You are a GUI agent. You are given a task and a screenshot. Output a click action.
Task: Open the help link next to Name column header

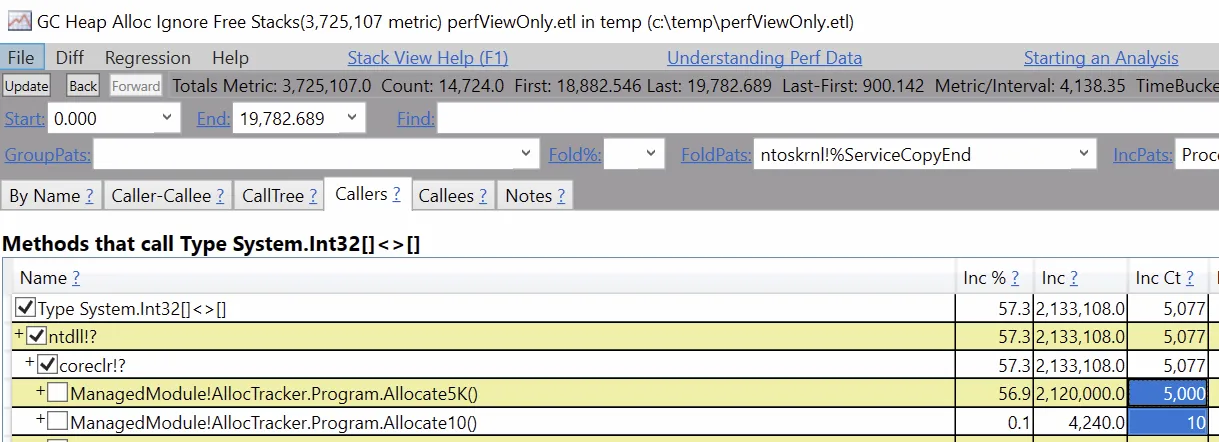[x=76, y=279]
